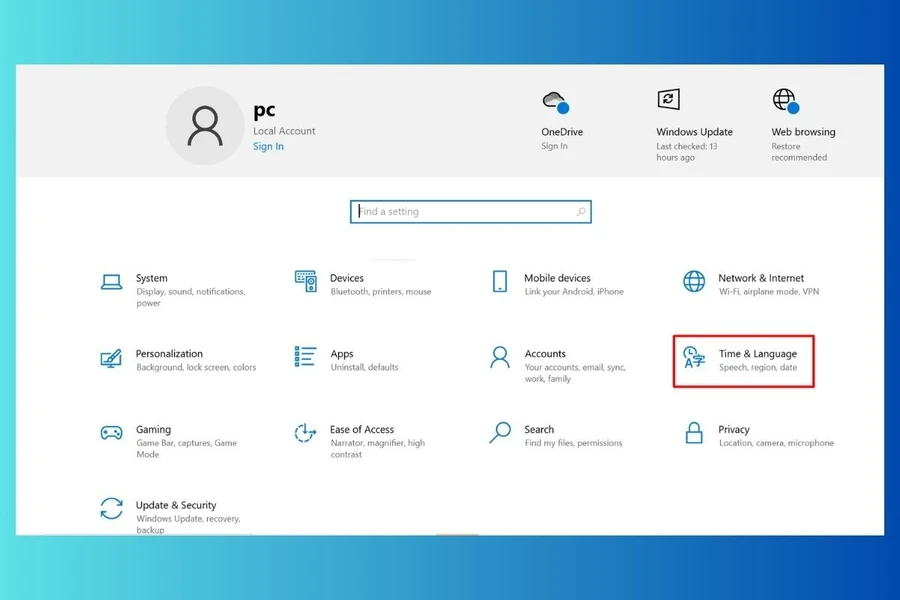Select the Network & Internet globe icon

tap(694, 281)
